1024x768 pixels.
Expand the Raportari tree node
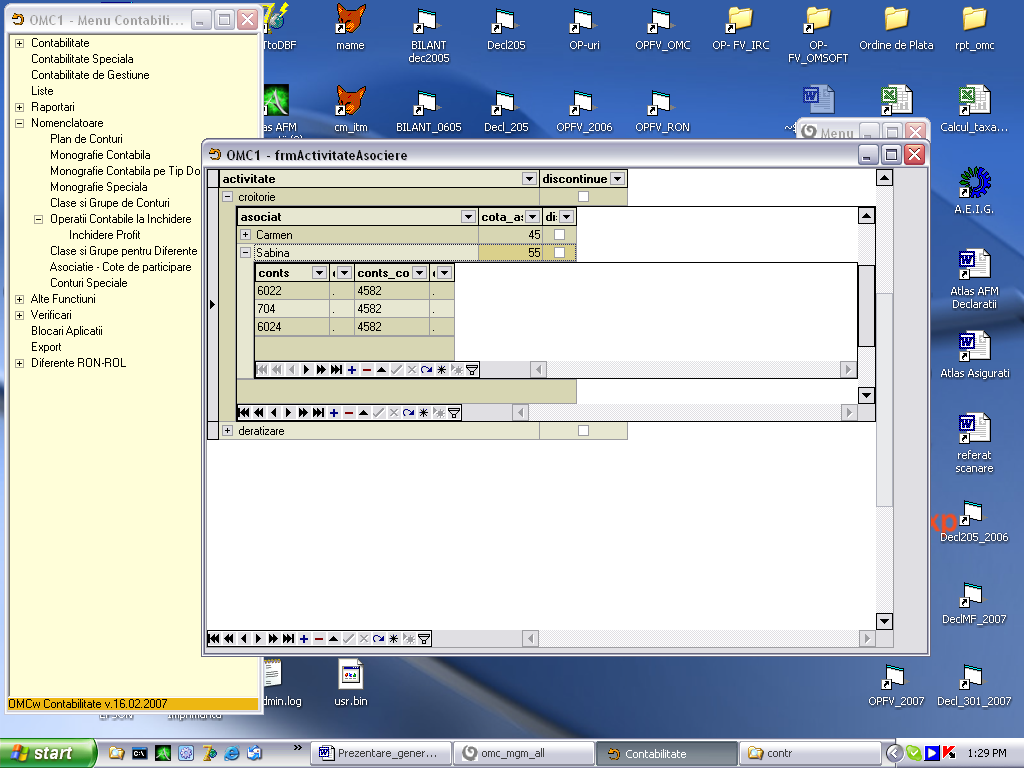point(20,107)
